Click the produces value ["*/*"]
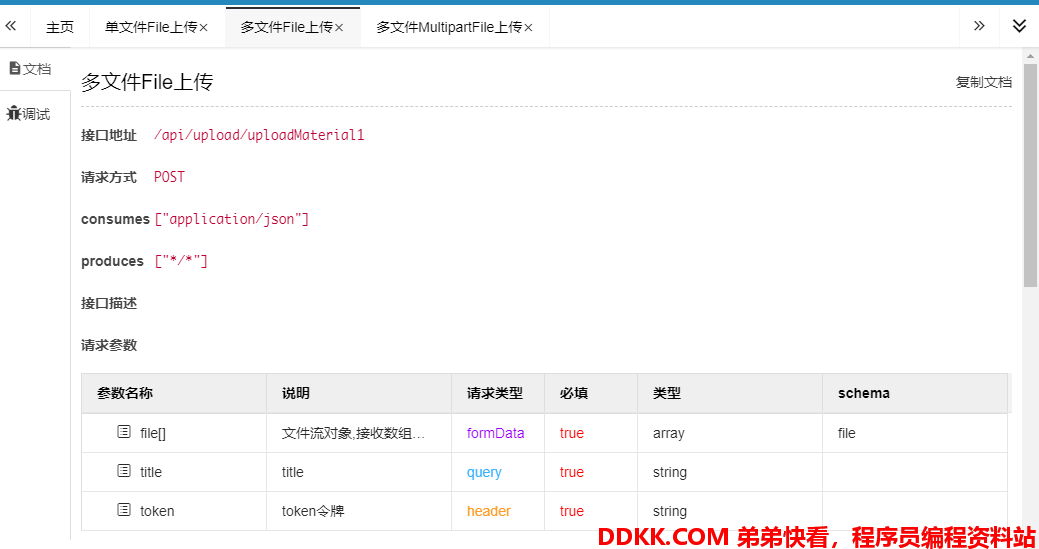 click(181, 262)
